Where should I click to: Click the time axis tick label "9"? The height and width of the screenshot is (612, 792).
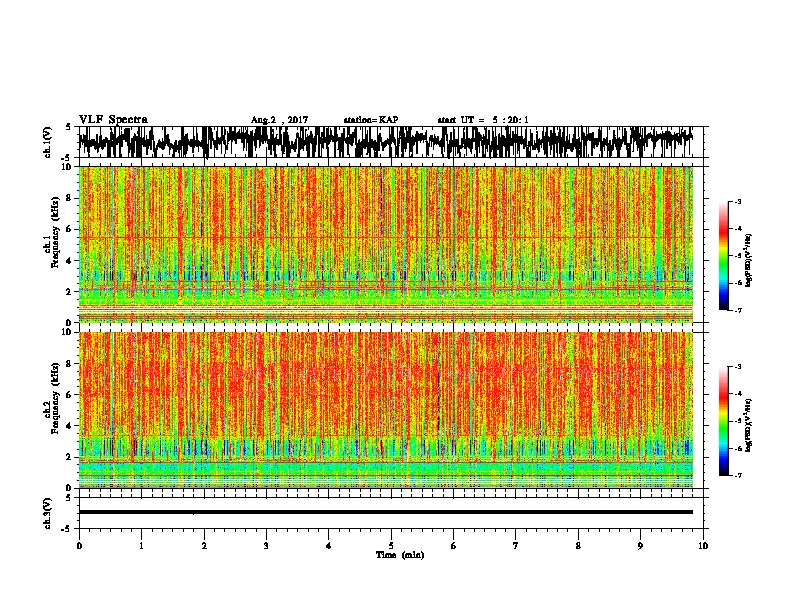pos(640,546)
